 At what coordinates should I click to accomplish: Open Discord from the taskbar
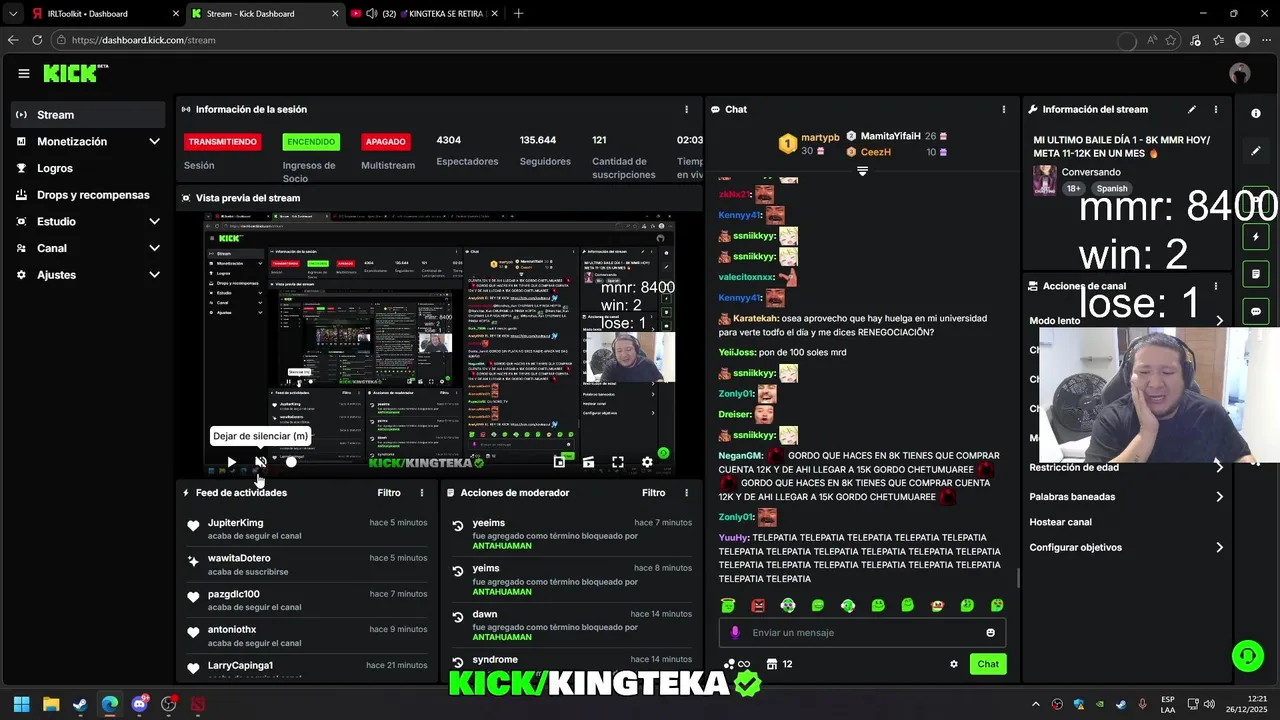139,704
